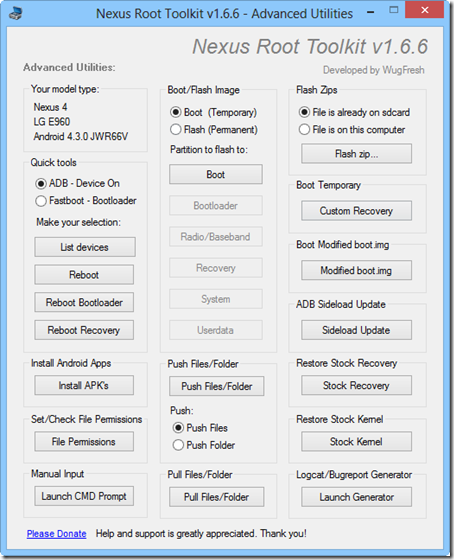Start Sideload Update
The height and width of the screenshot is (560, 454).
pyautogui.click(x=356, y=330)
